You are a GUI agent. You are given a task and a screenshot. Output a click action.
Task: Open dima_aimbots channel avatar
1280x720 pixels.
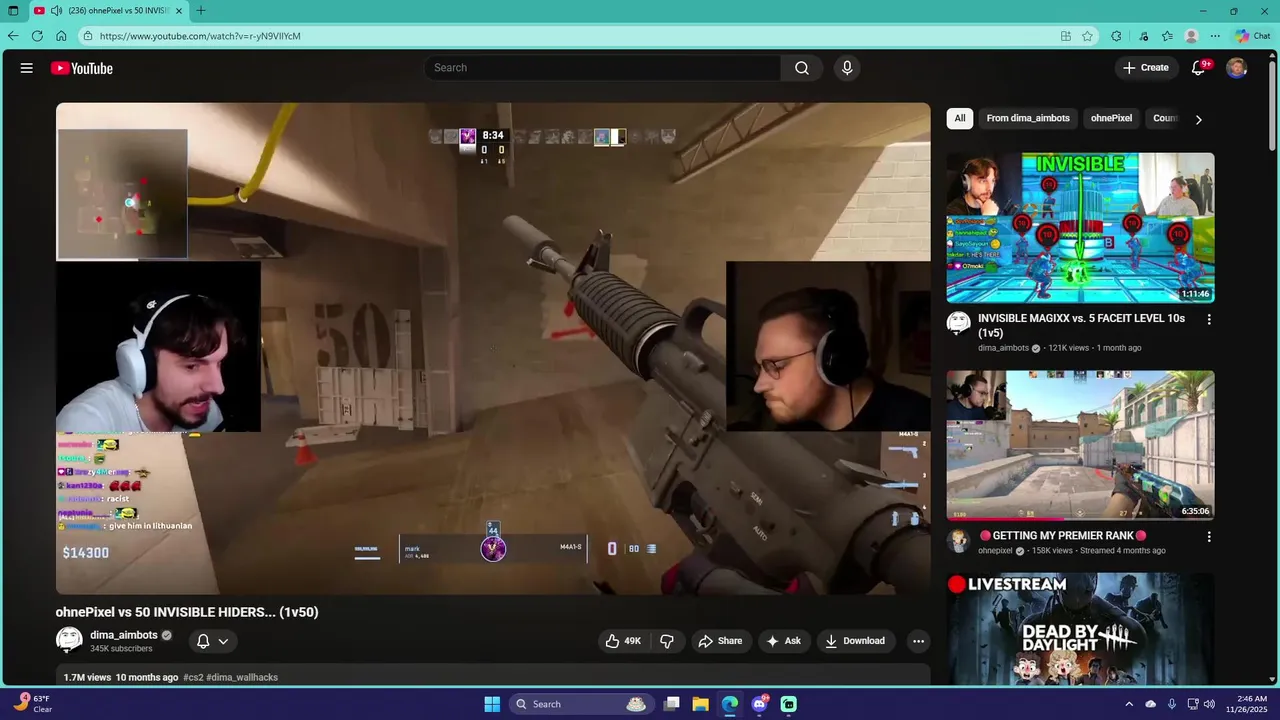tap(69, 640)
